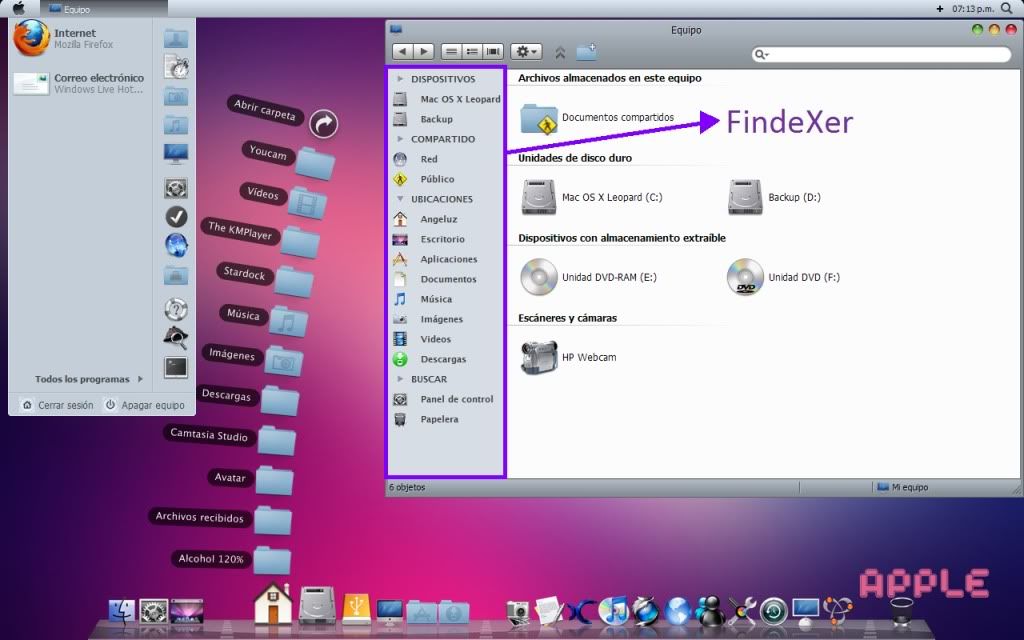Select the Equipo taskbar item

click(103, 9)
